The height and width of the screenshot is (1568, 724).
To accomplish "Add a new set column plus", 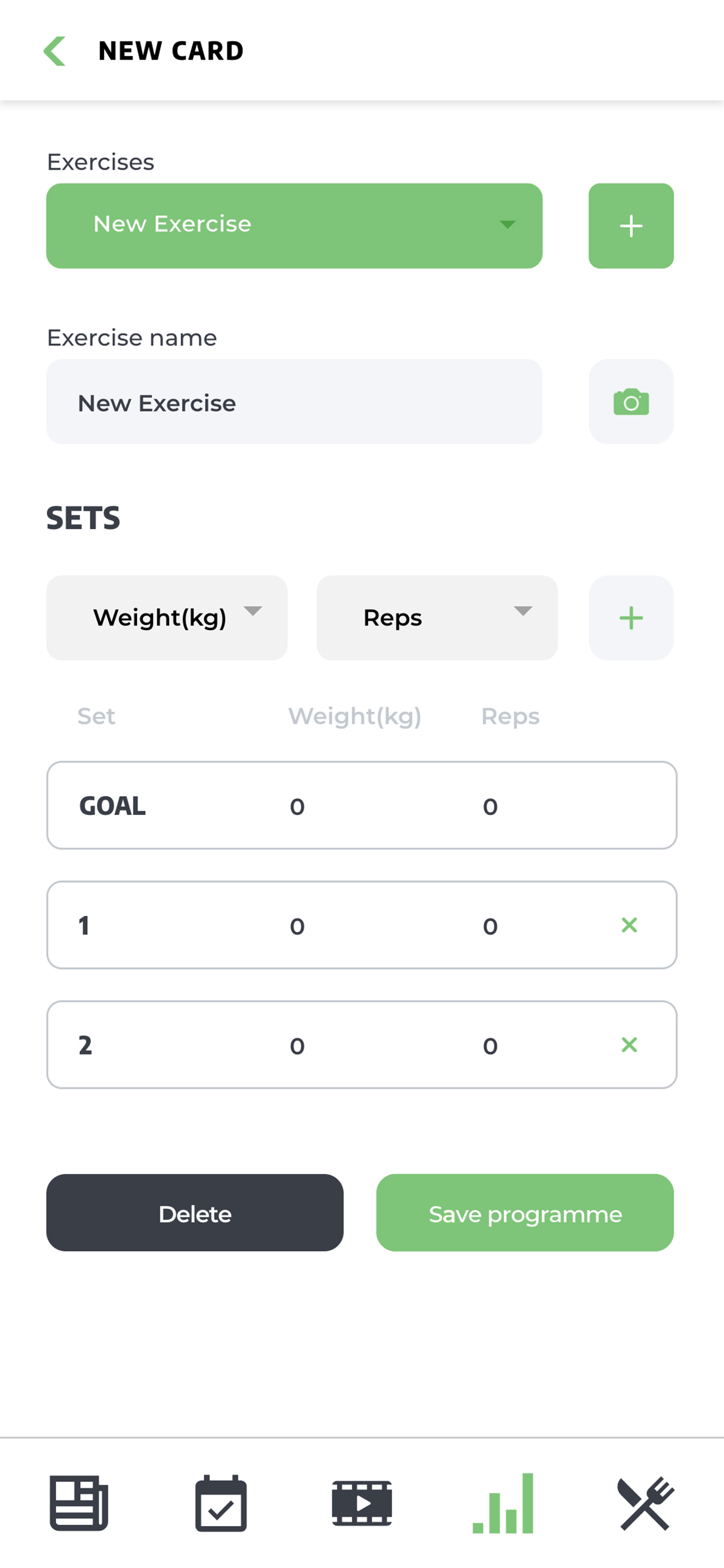I will 631,618.
